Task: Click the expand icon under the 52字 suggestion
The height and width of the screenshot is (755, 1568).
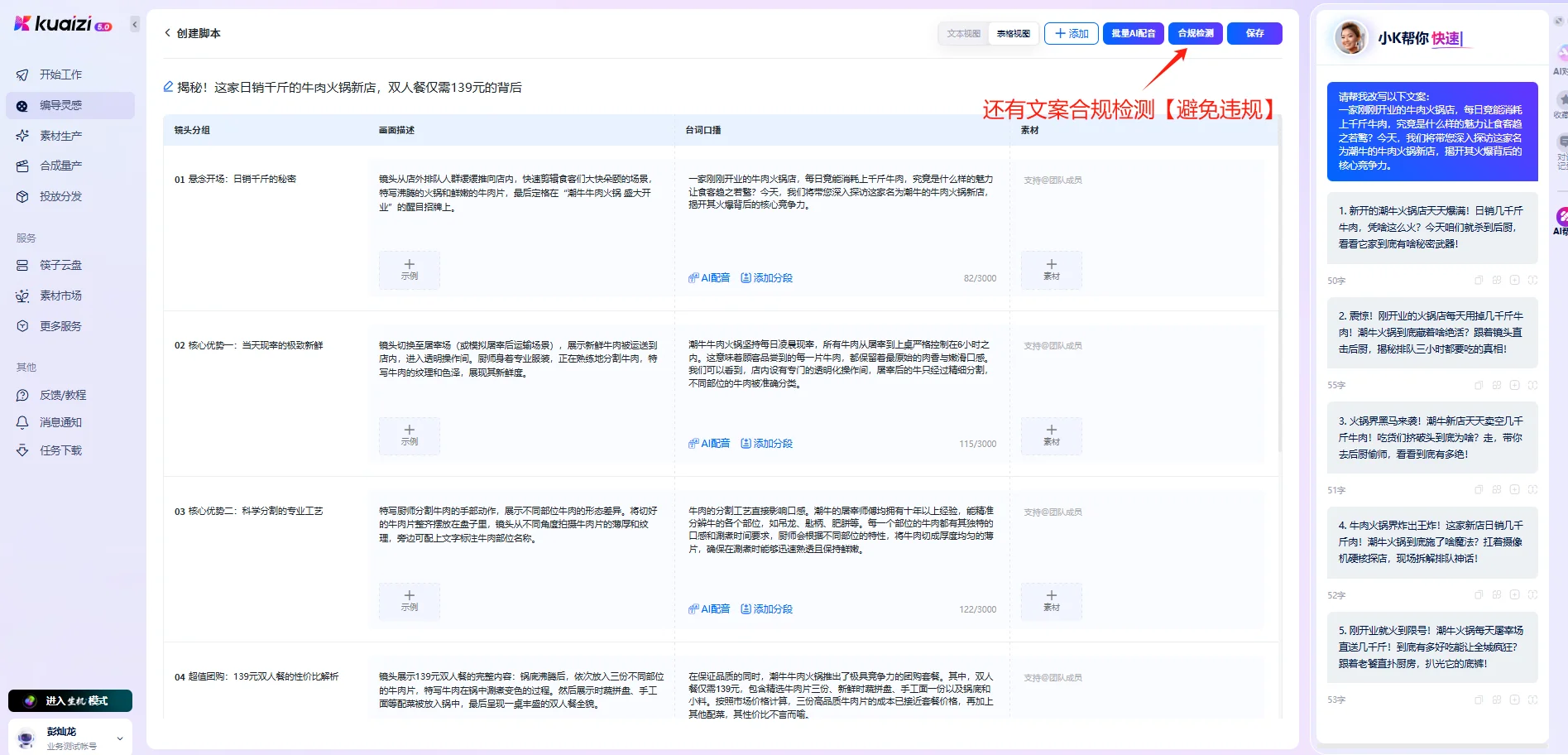Action: click(1532, 595)
